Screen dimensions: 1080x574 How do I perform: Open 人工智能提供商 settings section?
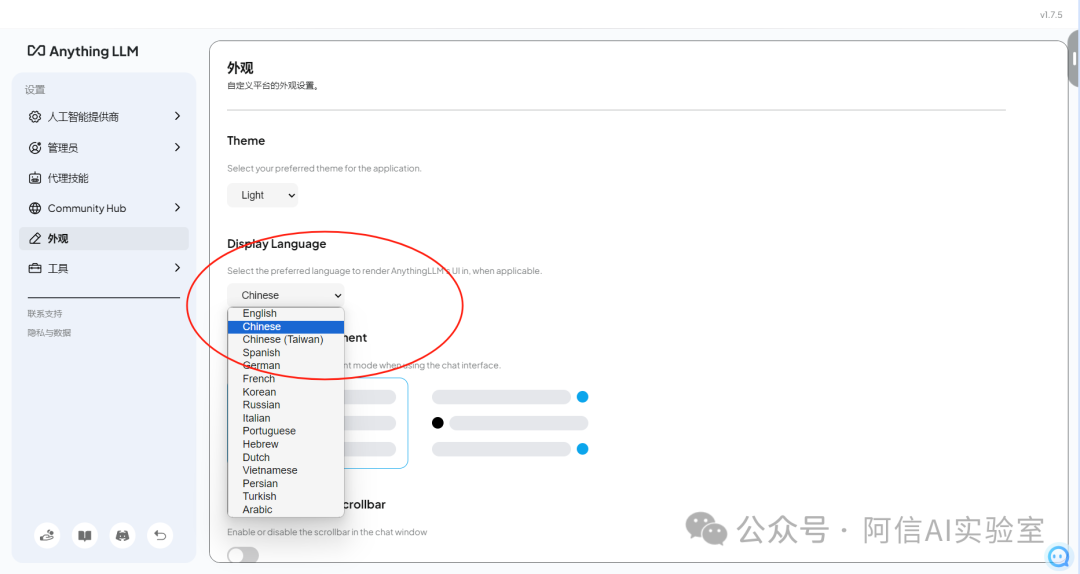(x=104, y=116)
